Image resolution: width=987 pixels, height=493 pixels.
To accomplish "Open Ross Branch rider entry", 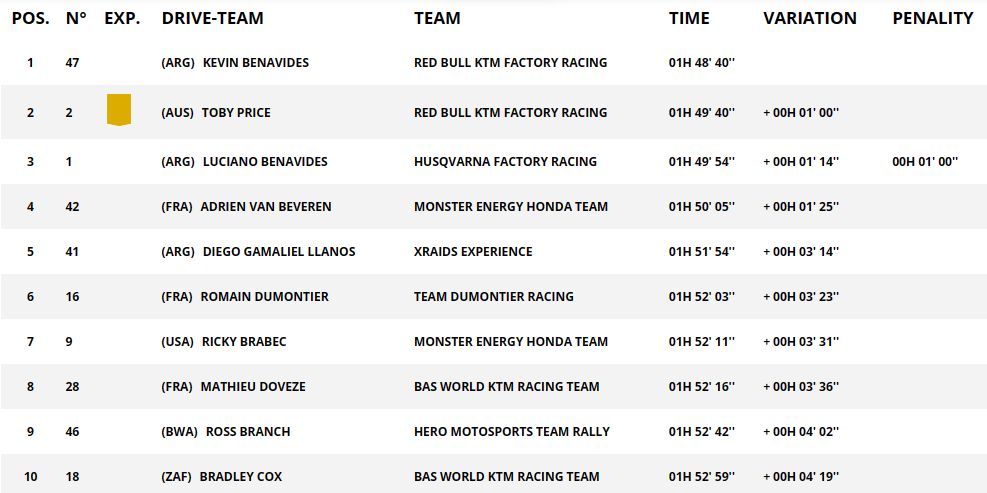I will coord(248,432).
